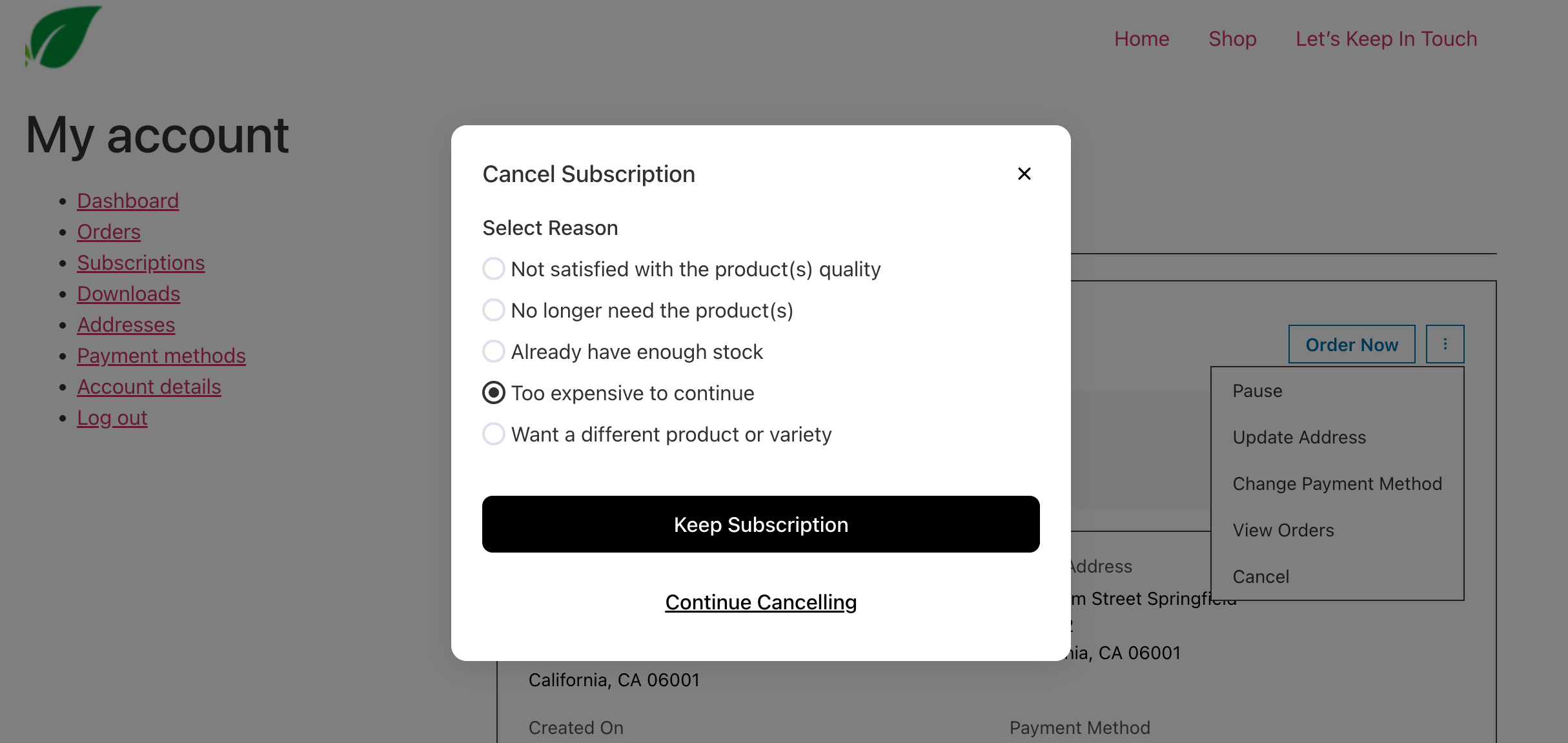
Task: Choose Change Payment Method option
Action: 1337,483
